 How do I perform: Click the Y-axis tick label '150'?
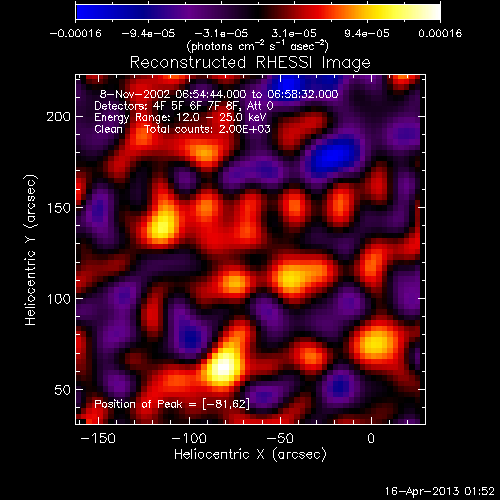click(59, 208)
